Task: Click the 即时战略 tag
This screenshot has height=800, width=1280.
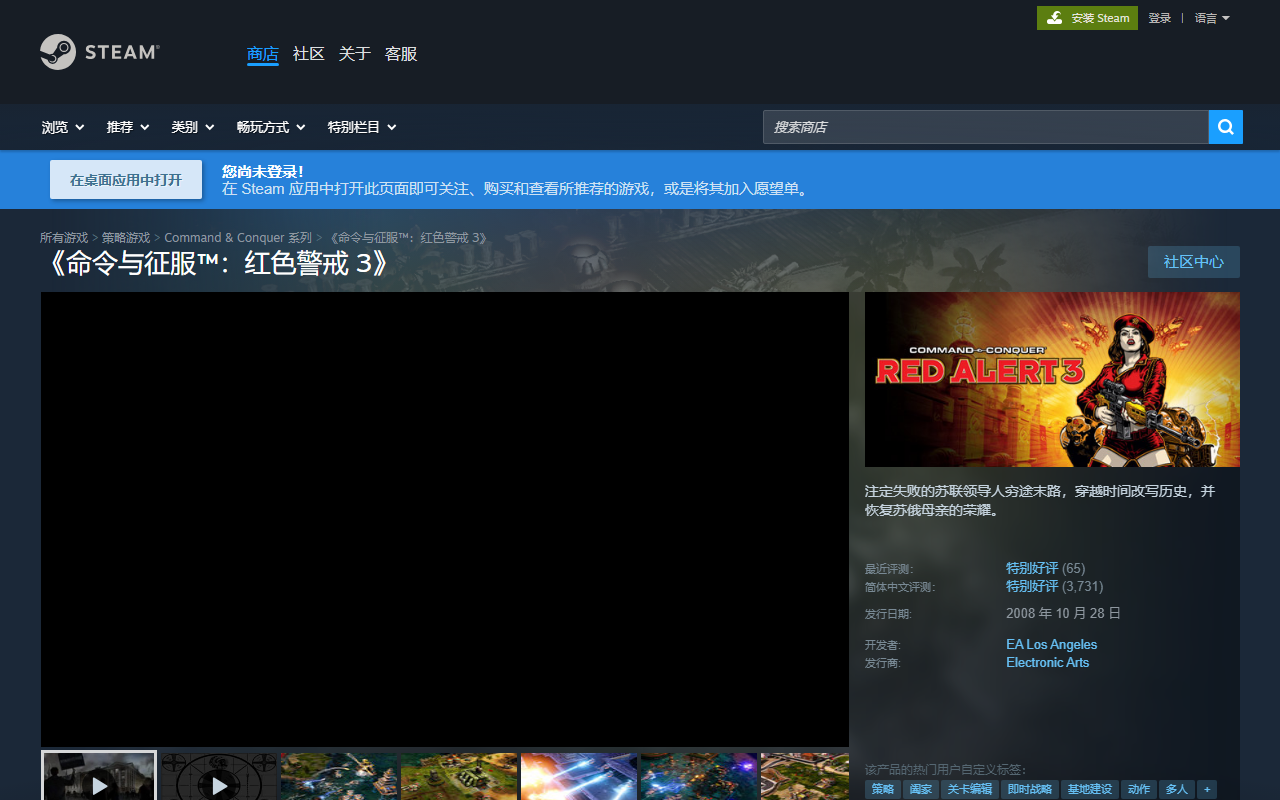Action: click(1030, 789)
